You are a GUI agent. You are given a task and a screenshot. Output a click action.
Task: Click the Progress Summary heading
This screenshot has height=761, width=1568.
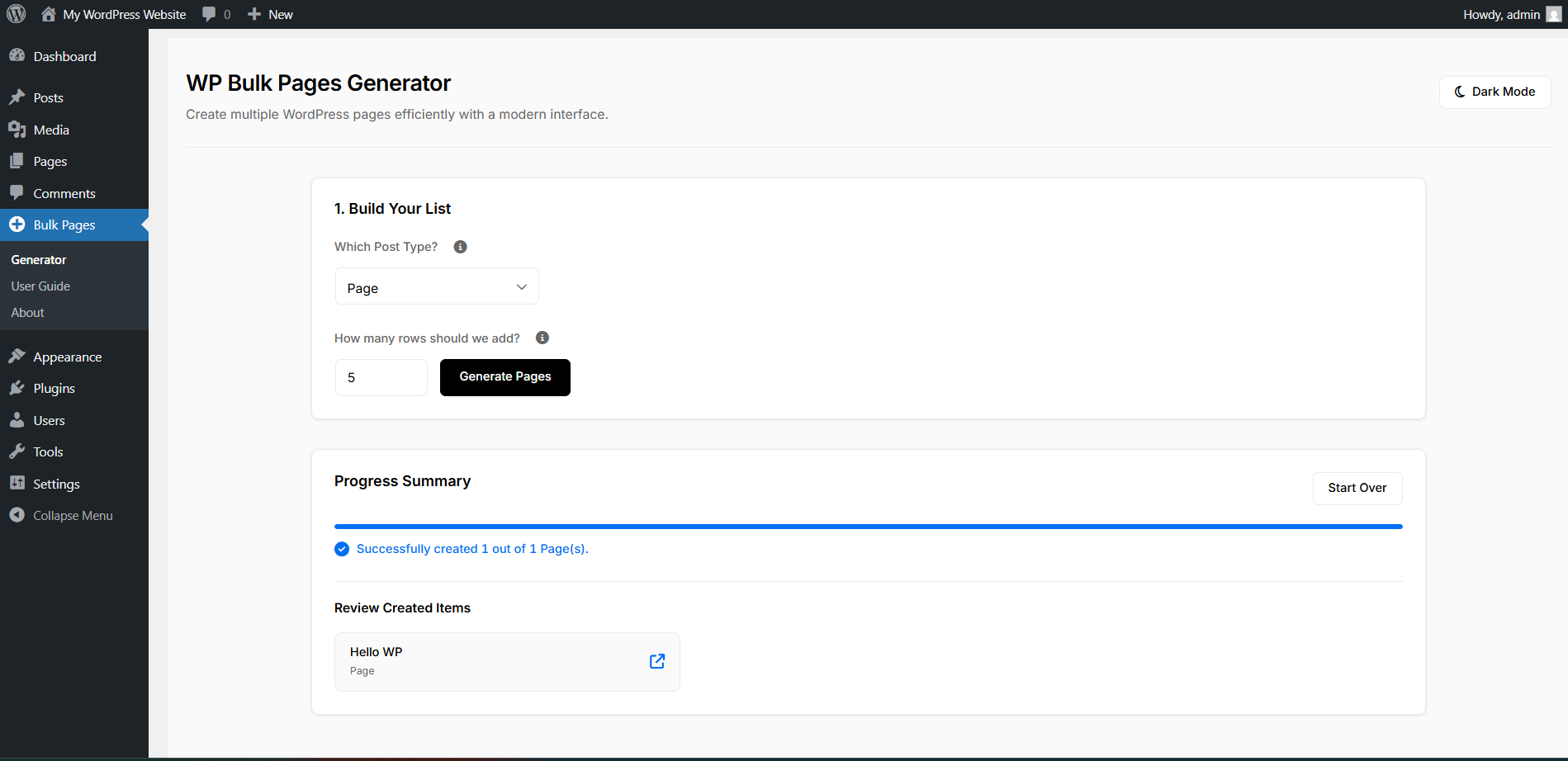click(402, 481)
